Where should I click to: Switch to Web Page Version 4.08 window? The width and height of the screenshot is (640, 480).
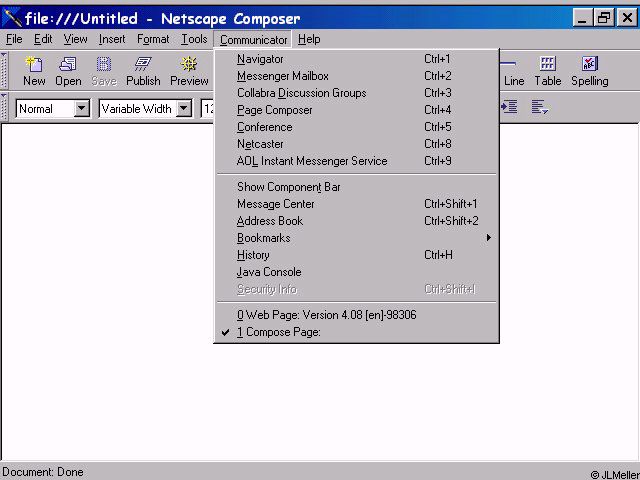click(x=356, y=315)
